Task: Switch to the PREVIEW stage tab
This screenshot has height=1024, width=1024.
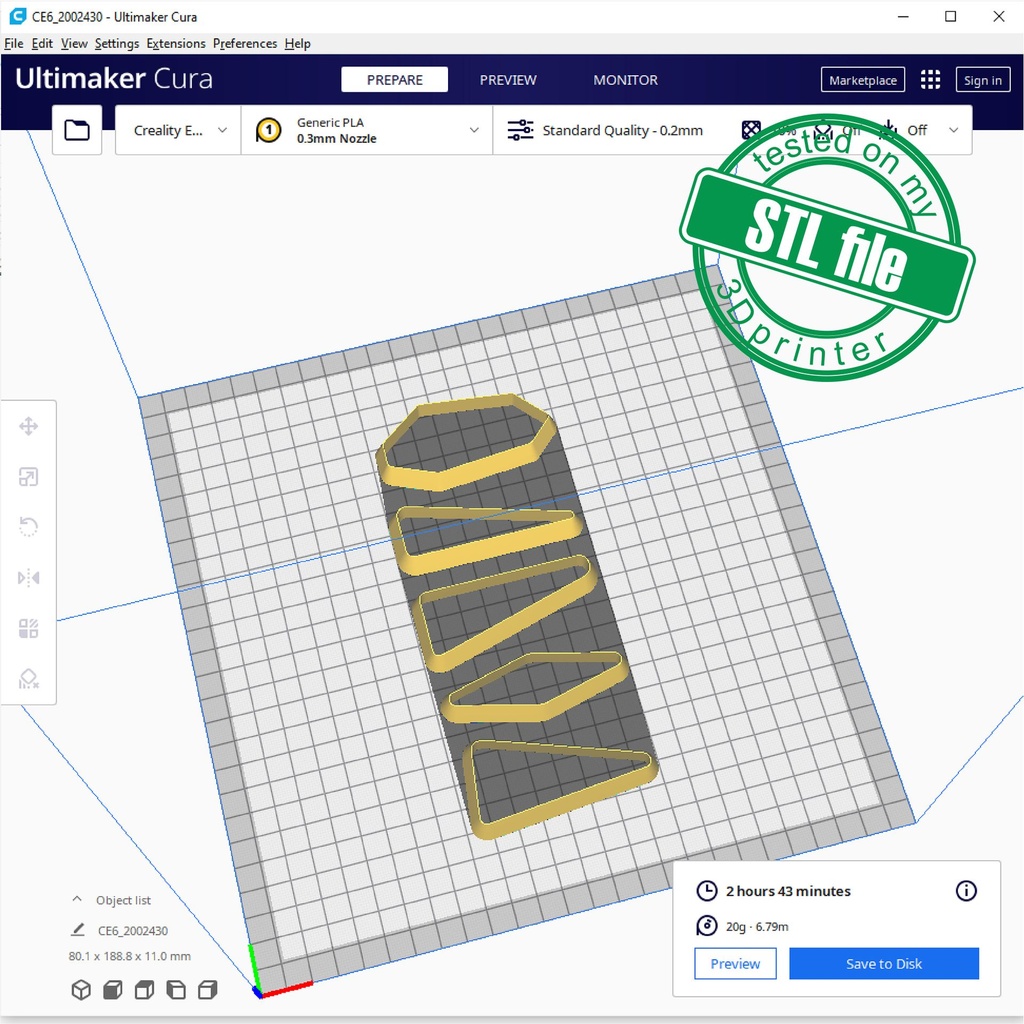Action: [508, 80]
